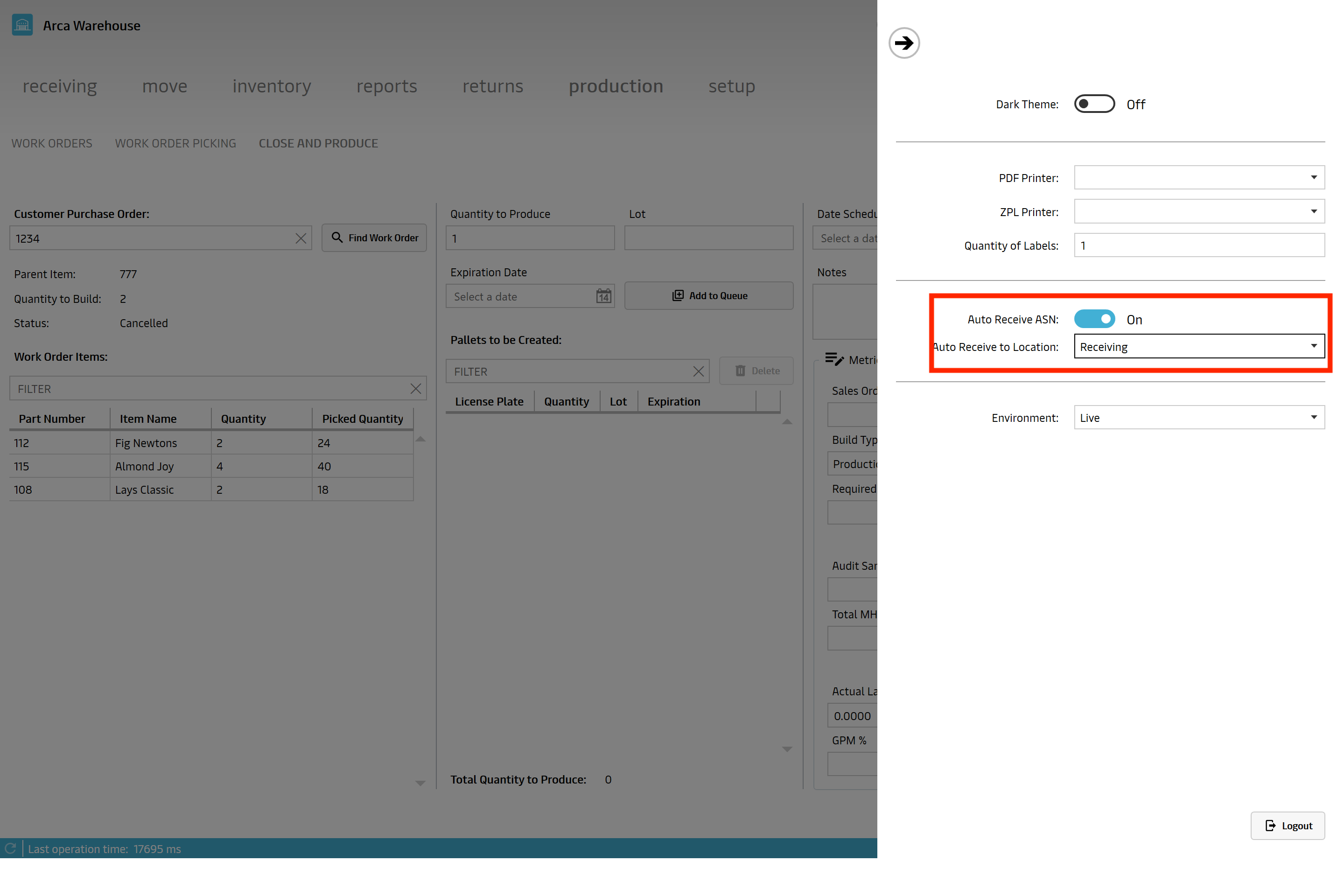1344x896 pixels.
Task: Click the arrow navigation icon at top right
Action: pyautogui.click(x=904, y=42)
